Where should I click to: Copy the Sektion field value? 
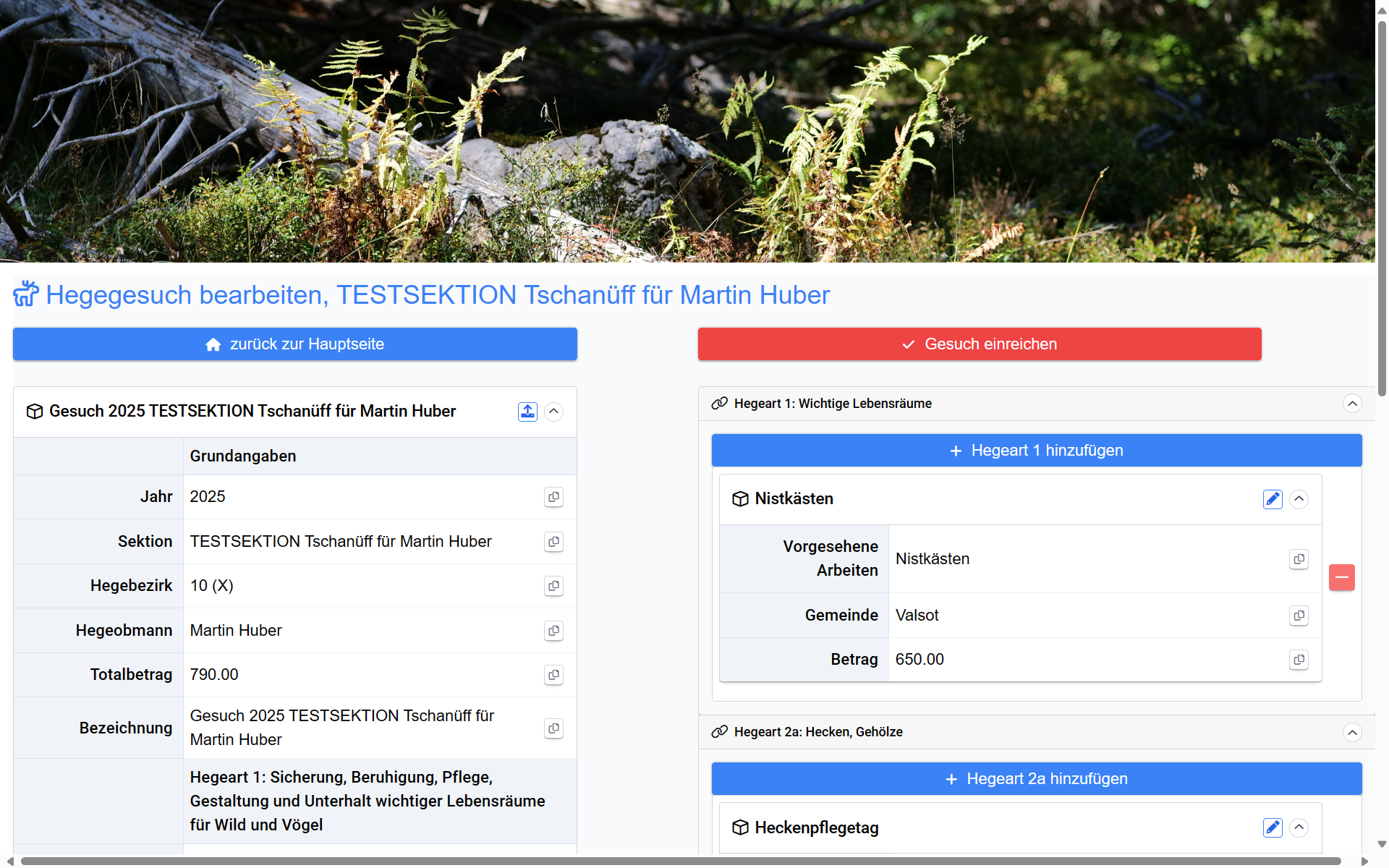click(553, 542)
